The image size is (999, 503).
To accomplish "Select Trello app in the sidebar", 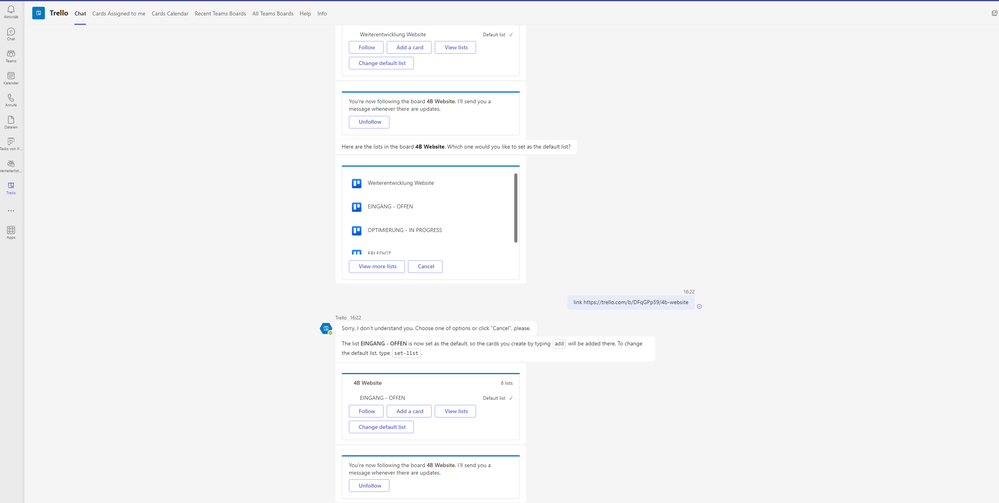I will [x=11, y=187].
